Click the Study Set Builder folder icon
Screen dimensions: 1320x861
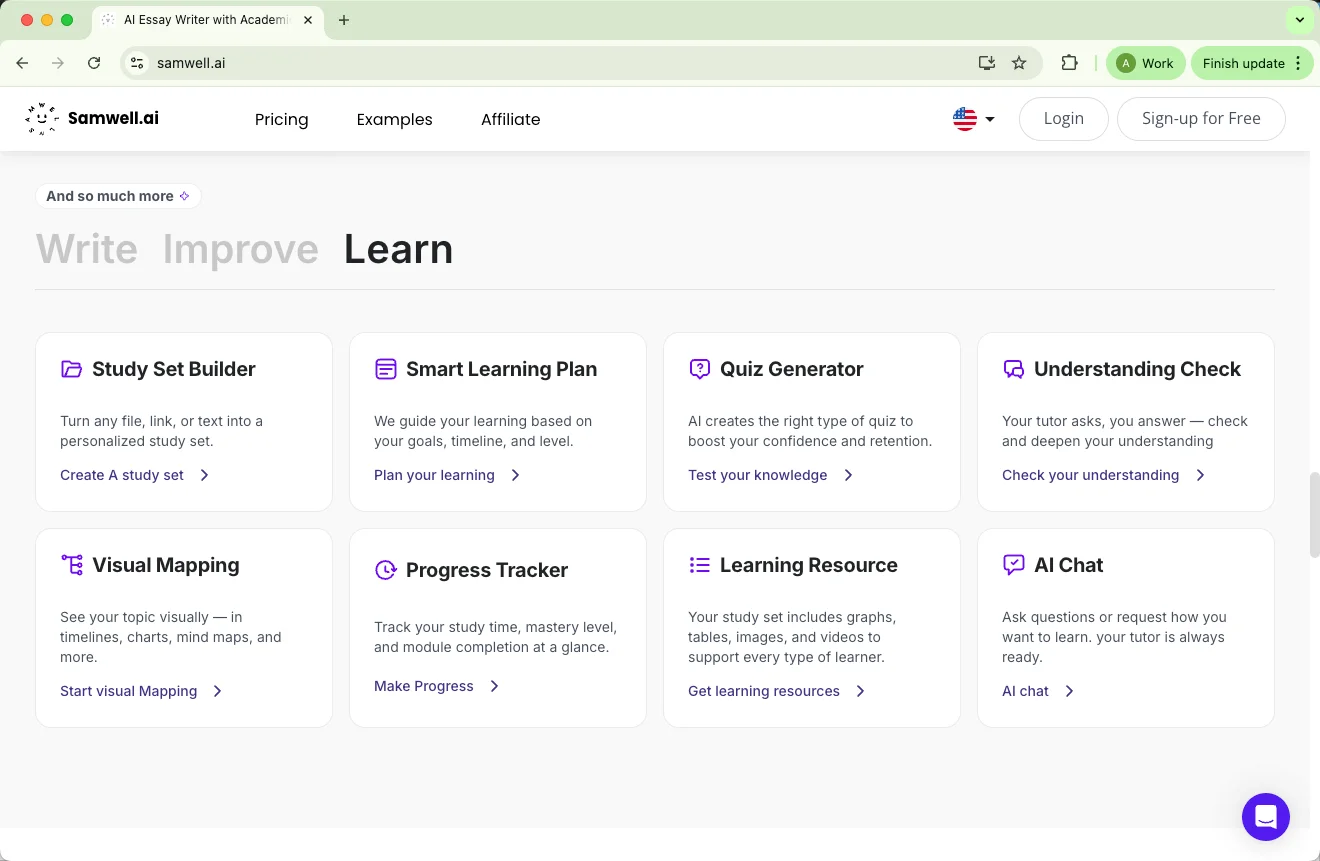tap(71, 369)
